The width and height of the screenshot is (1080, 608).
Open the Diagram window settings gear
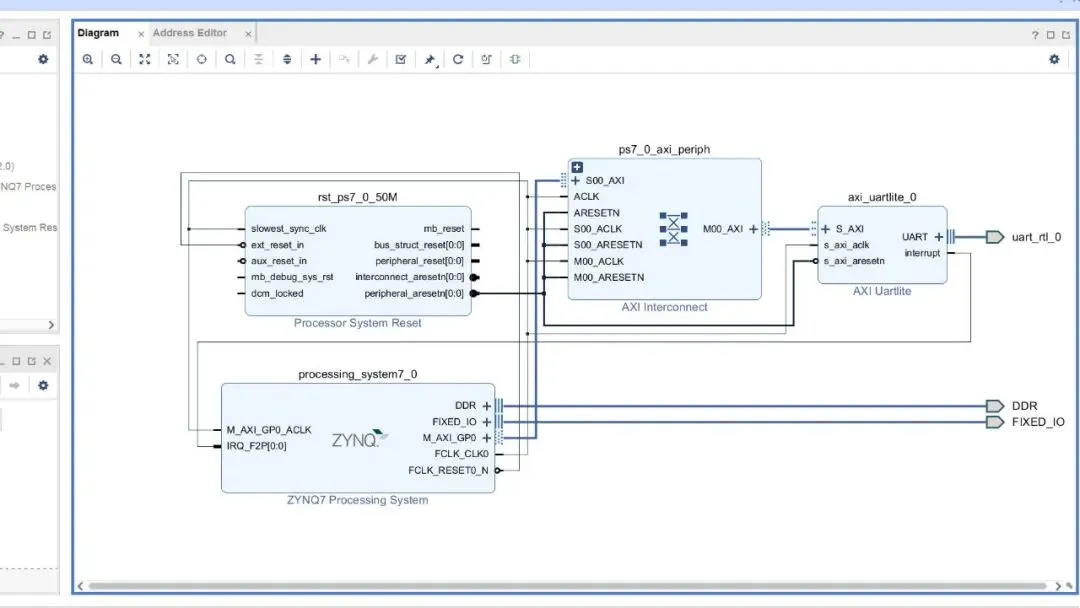1054,59
